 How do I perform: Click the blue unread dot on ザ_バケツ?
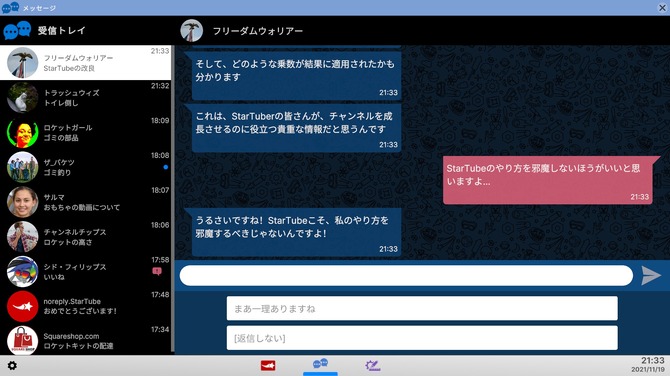(165, 167)
